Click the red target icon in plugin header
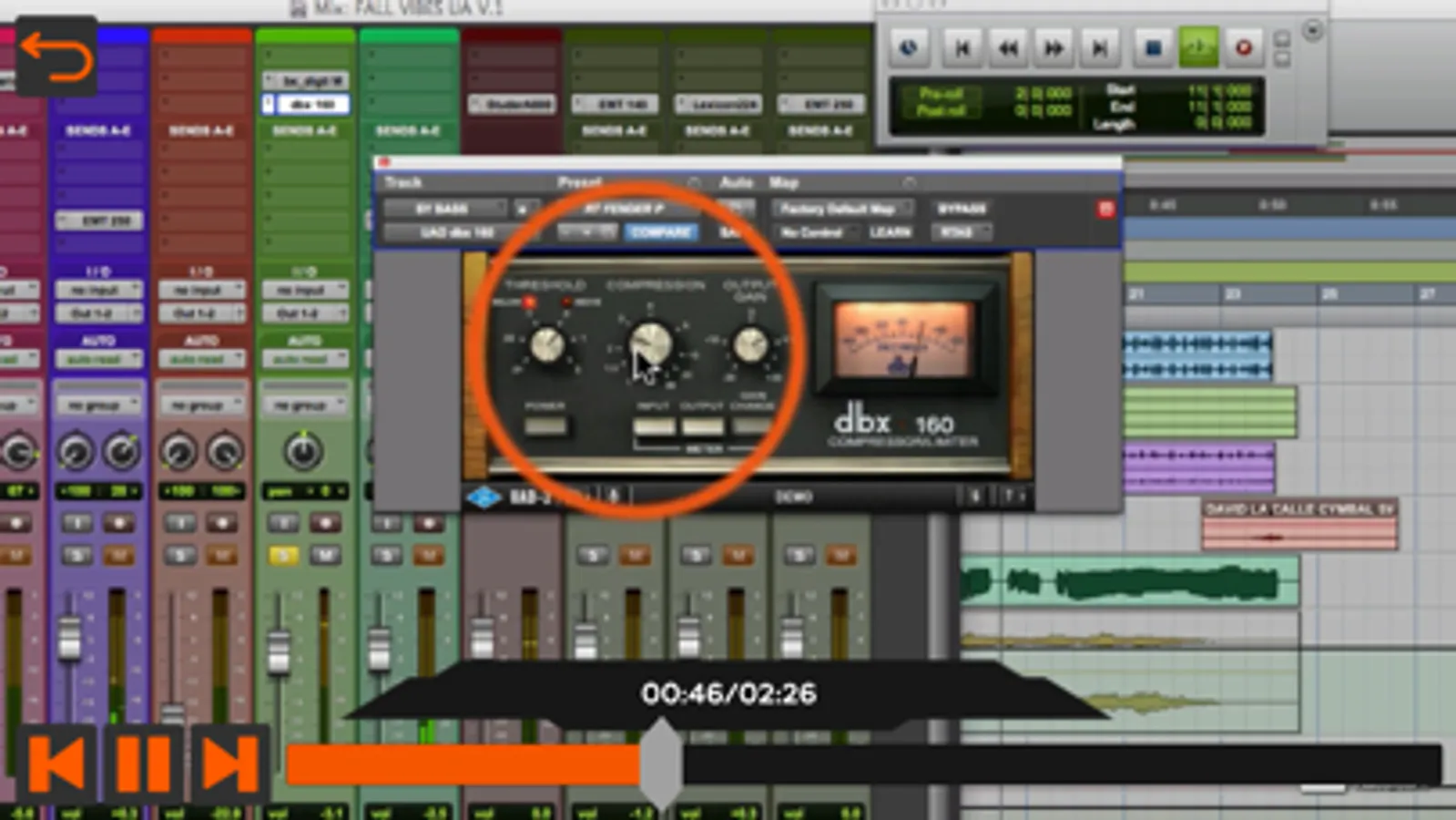 [1105, 210]
